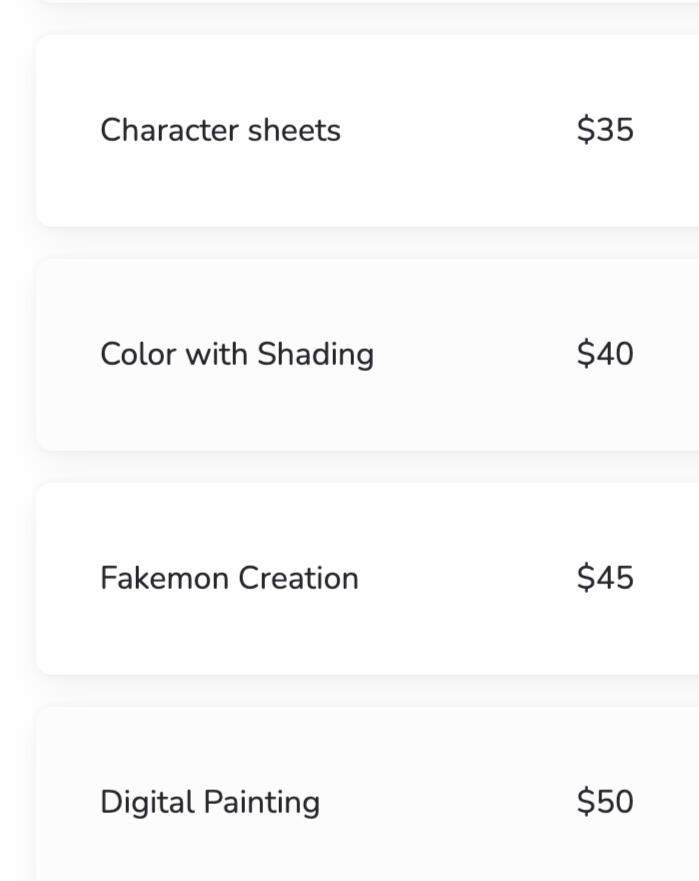699x881 pixels.
Task: Open the Fakemon Creation item
Action: coord(367,578)
